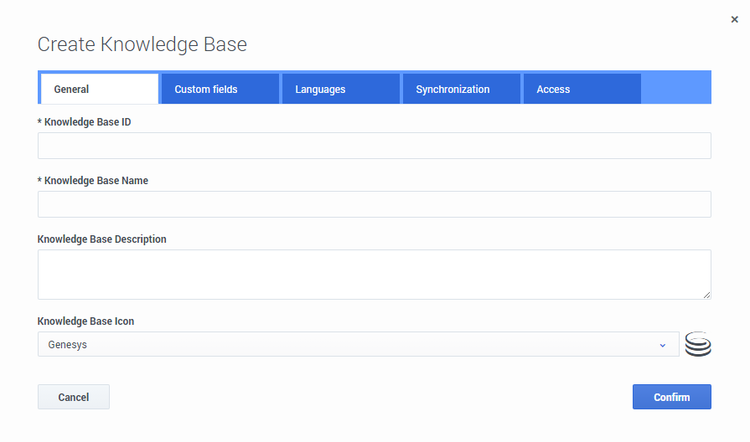Click the chevron arrow in the icon dropdown
Image resolution: width=750 pixels, height=442 pixels.
662,345
